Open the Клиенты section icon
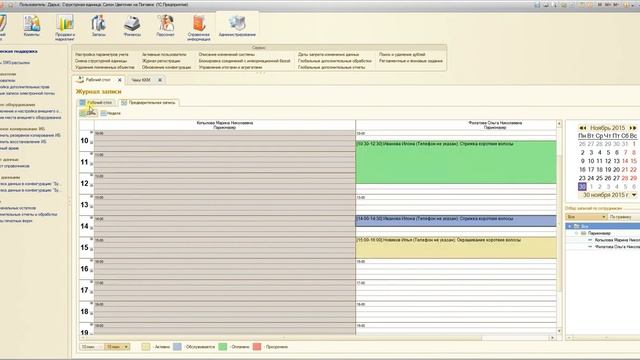The image size is (640, 360). (x=31, y=26)
